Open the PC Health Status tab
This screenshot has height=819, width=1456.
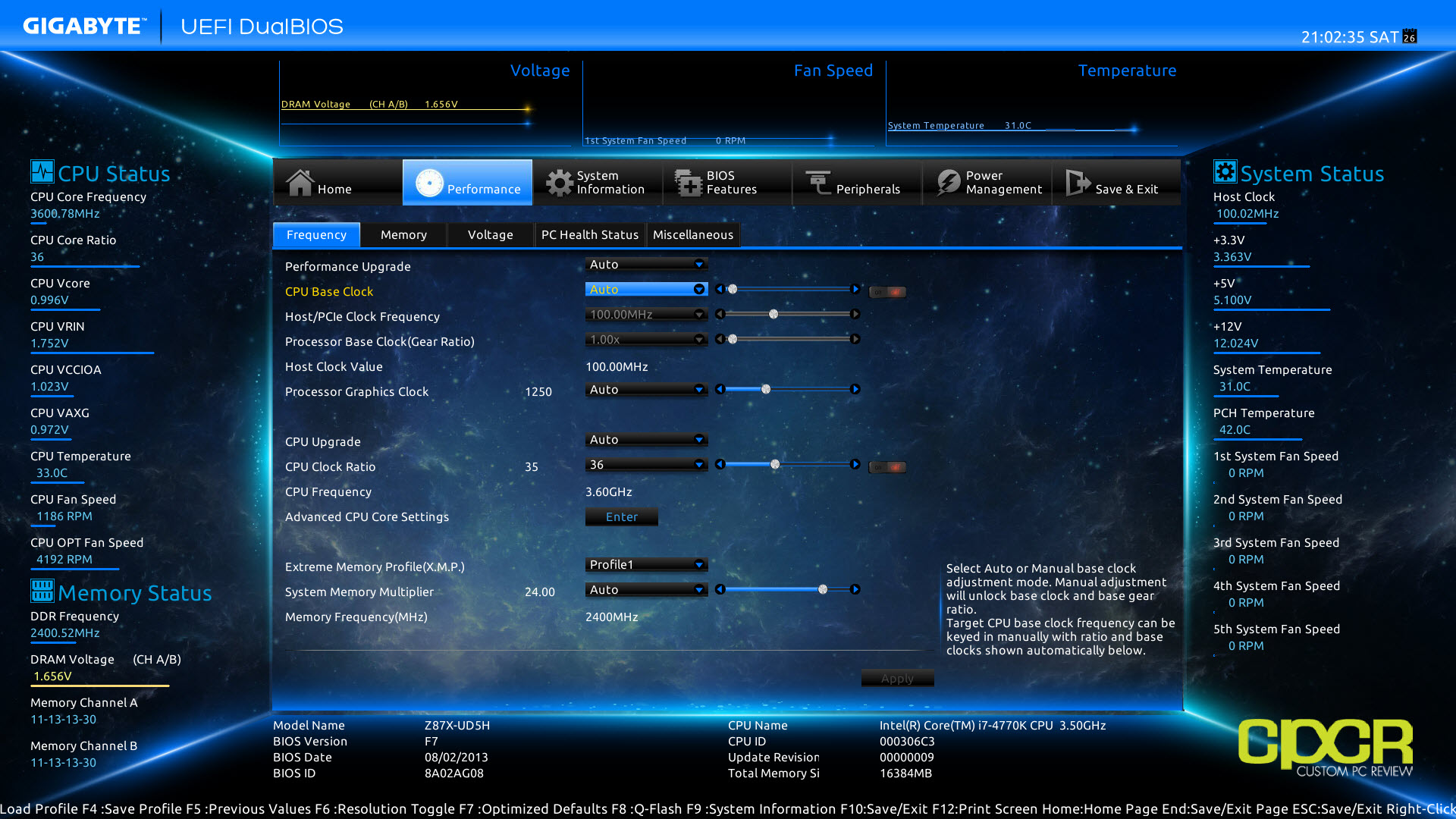590,234
